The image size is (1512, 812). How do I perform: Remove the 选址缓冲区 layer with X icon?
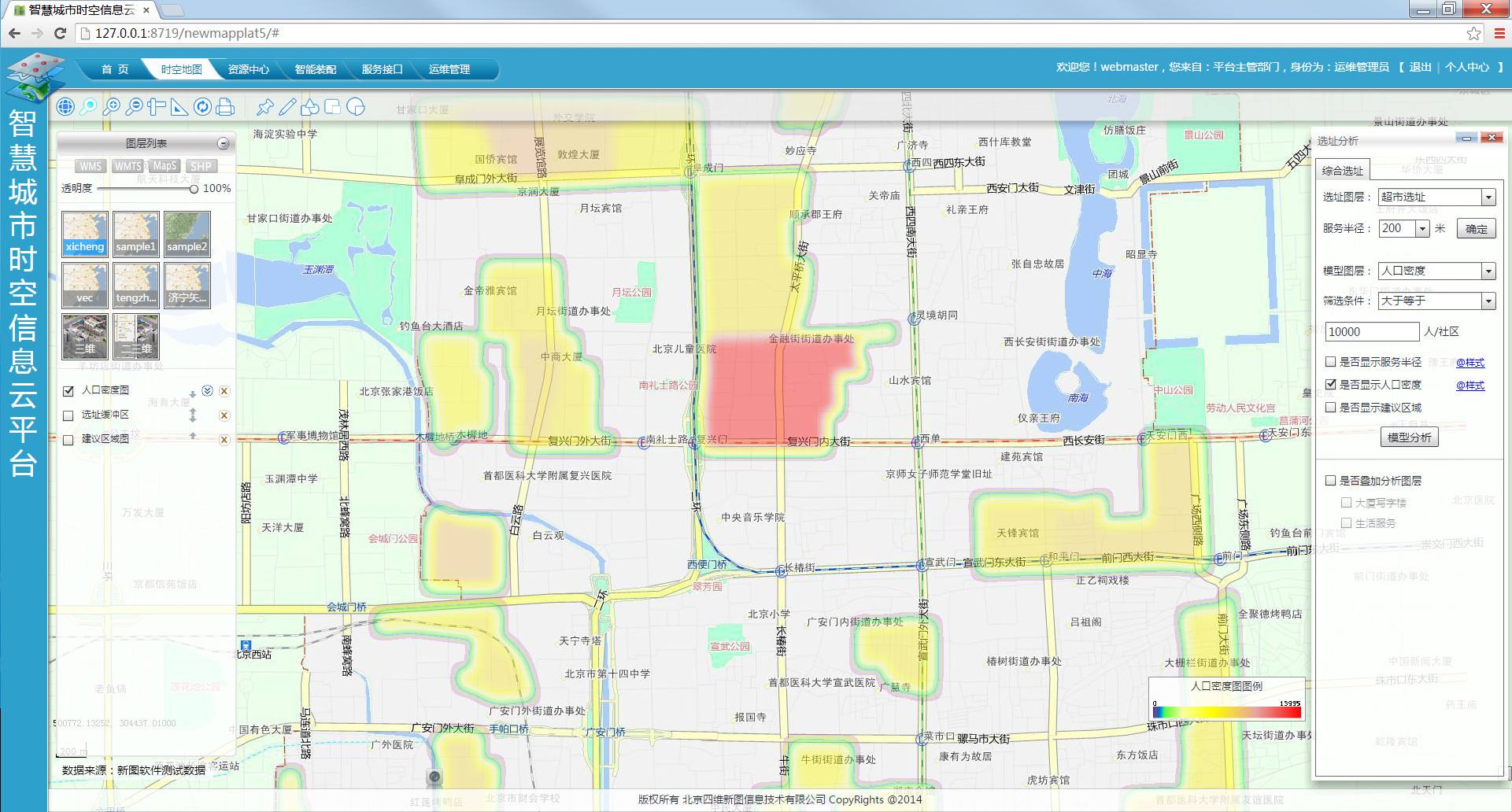(224, 415)
